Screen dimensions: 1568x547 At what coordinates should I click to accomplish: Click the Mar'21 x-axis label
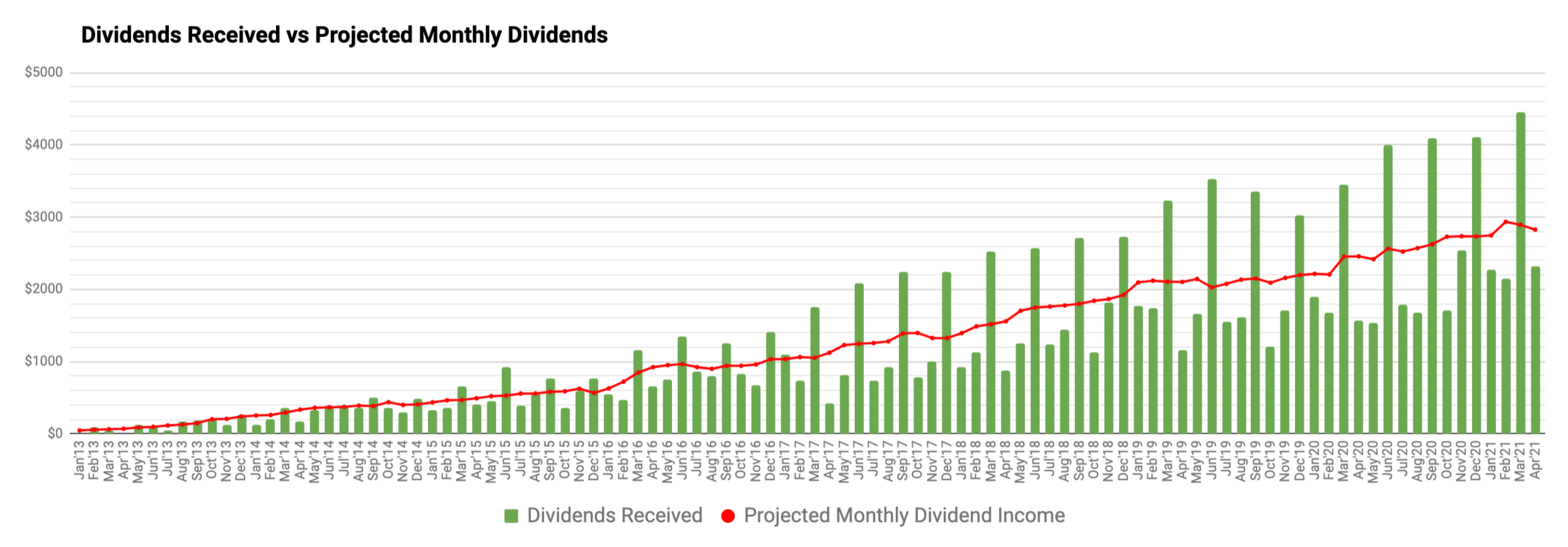1521,461
